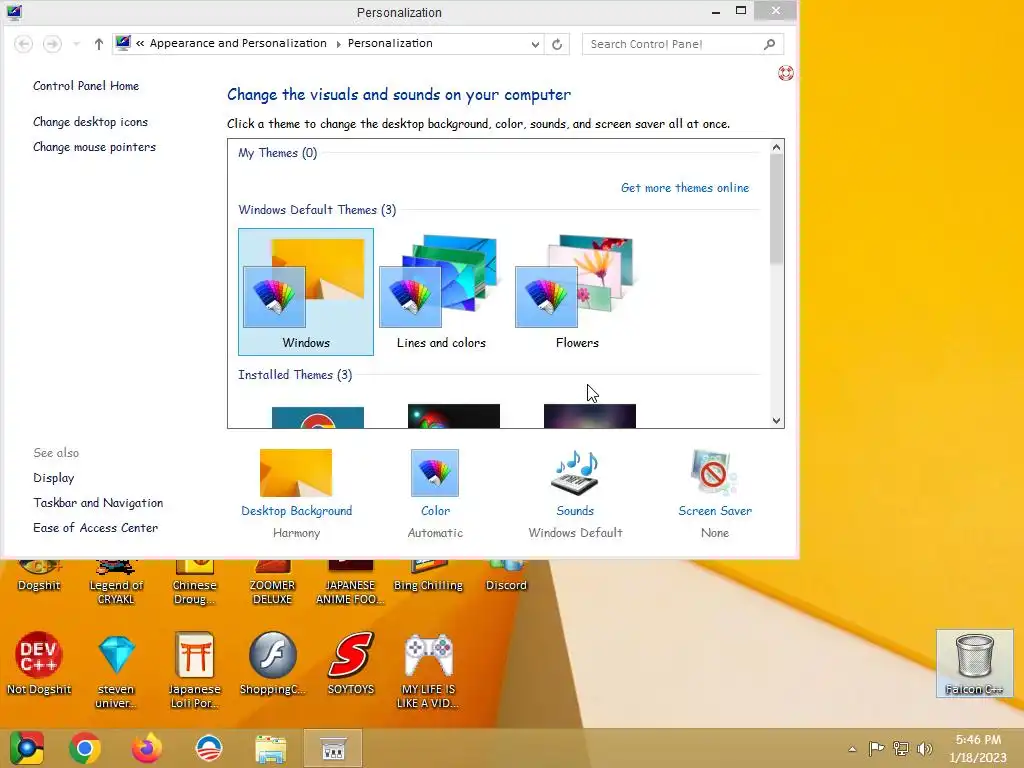Viewport: 1024px width, 768px height.
Task: Select the last installed purple theme
Action: coord(589,416)
